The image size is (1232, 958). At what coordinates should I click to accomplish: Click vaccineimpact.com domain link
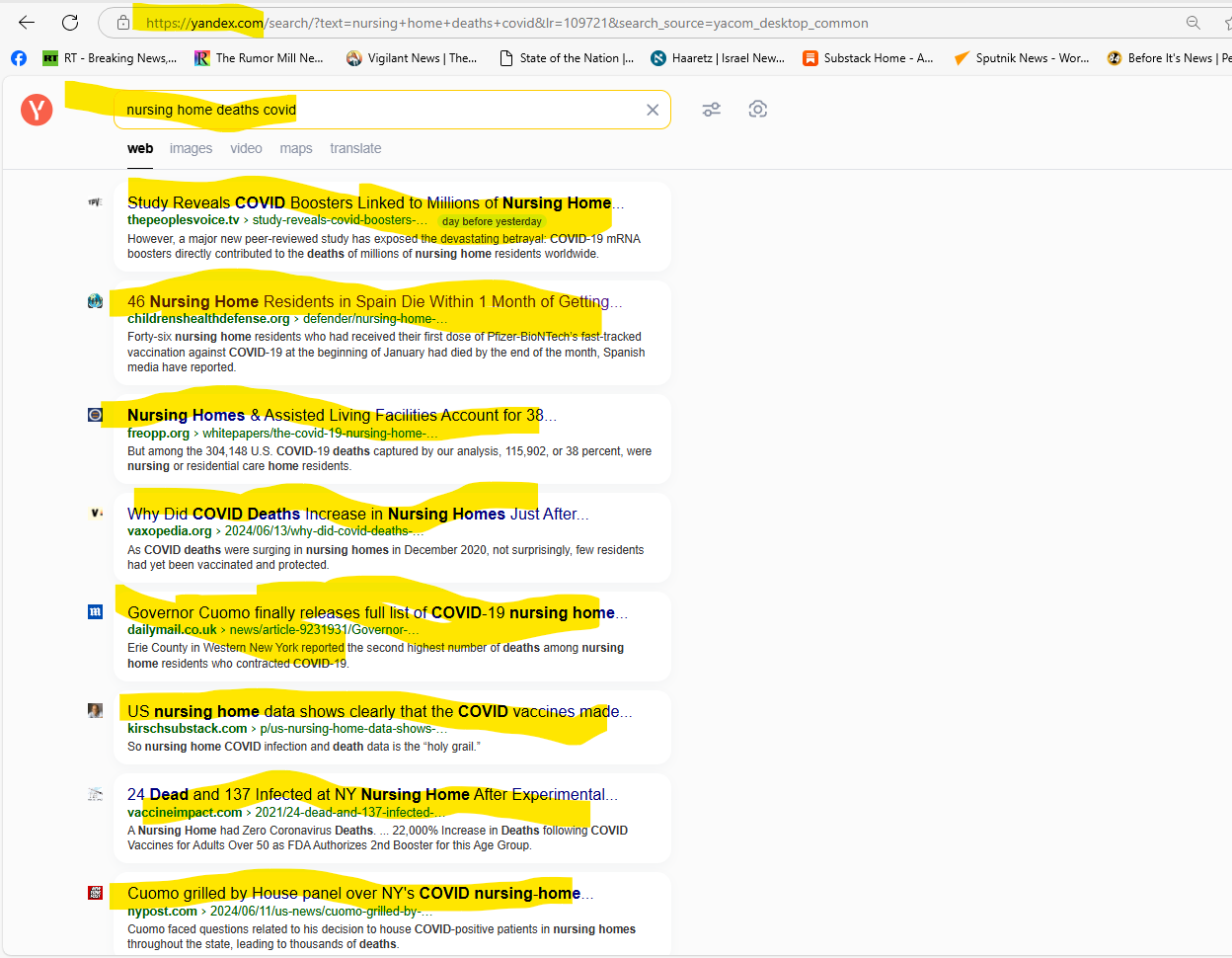(185, 813)
